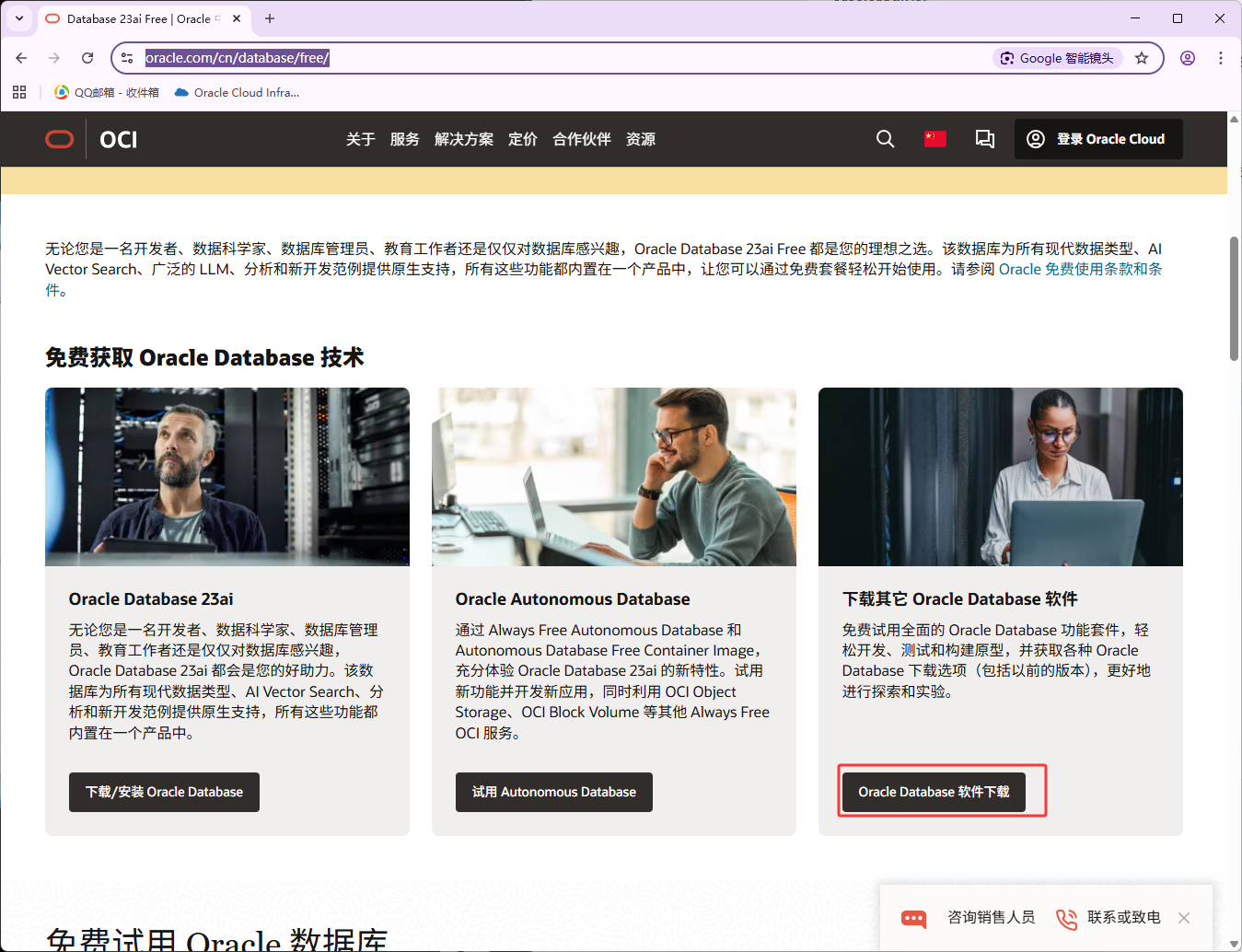Click the browser forward arrow
Screen dimensions: 1242x952
pyautogui.click(x=54, y=58)
